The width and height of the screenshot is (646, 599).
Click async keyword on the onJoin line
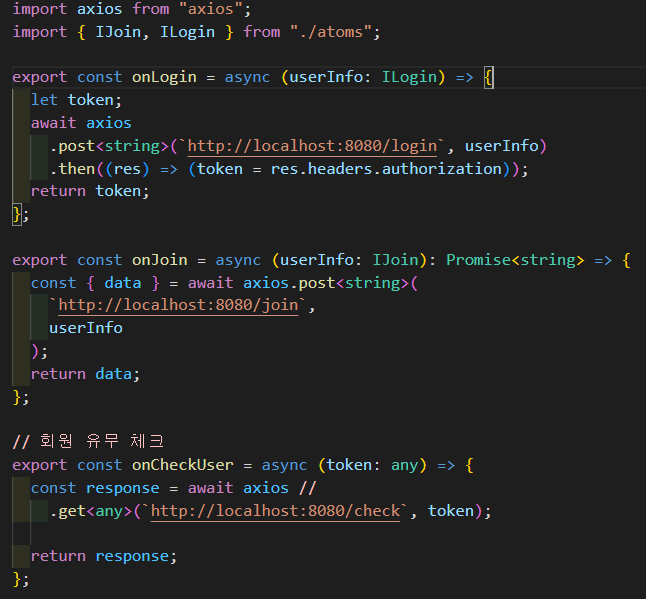click(238, 260)
